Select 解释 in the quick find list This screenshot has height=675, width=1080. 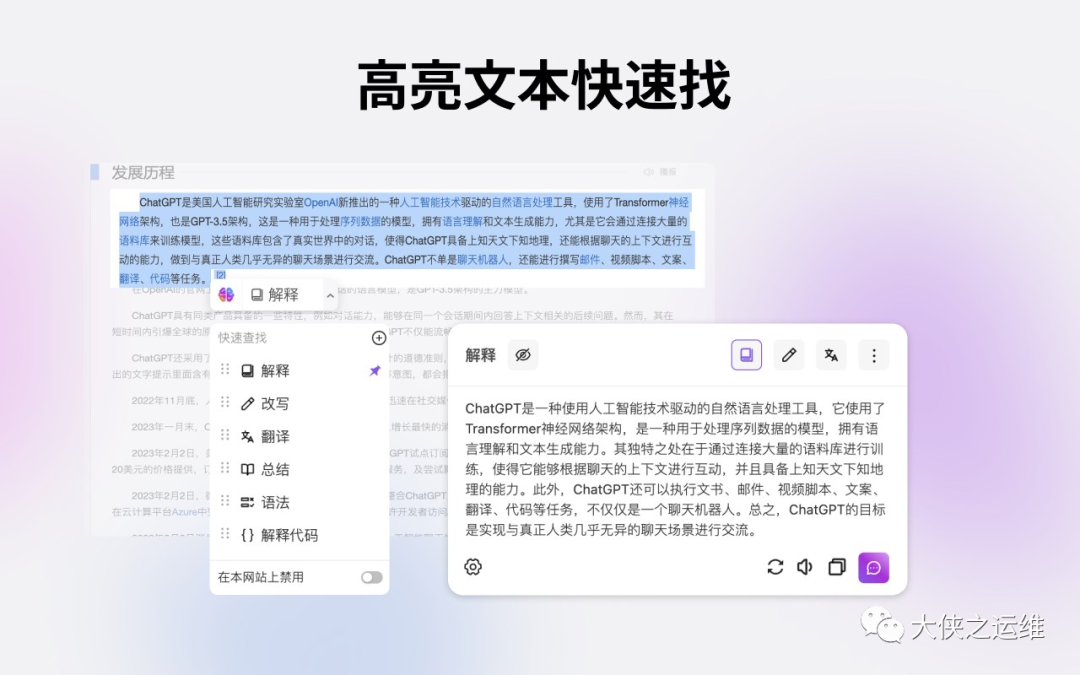300,371
